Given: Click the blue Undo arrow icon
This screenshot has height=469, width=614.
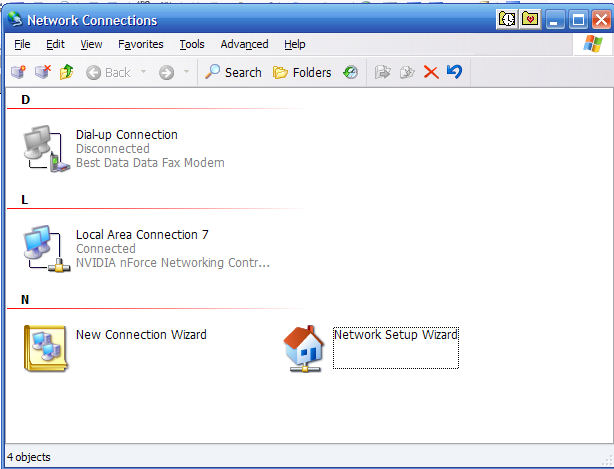Looking at the screenshot, I should [454, 72].
